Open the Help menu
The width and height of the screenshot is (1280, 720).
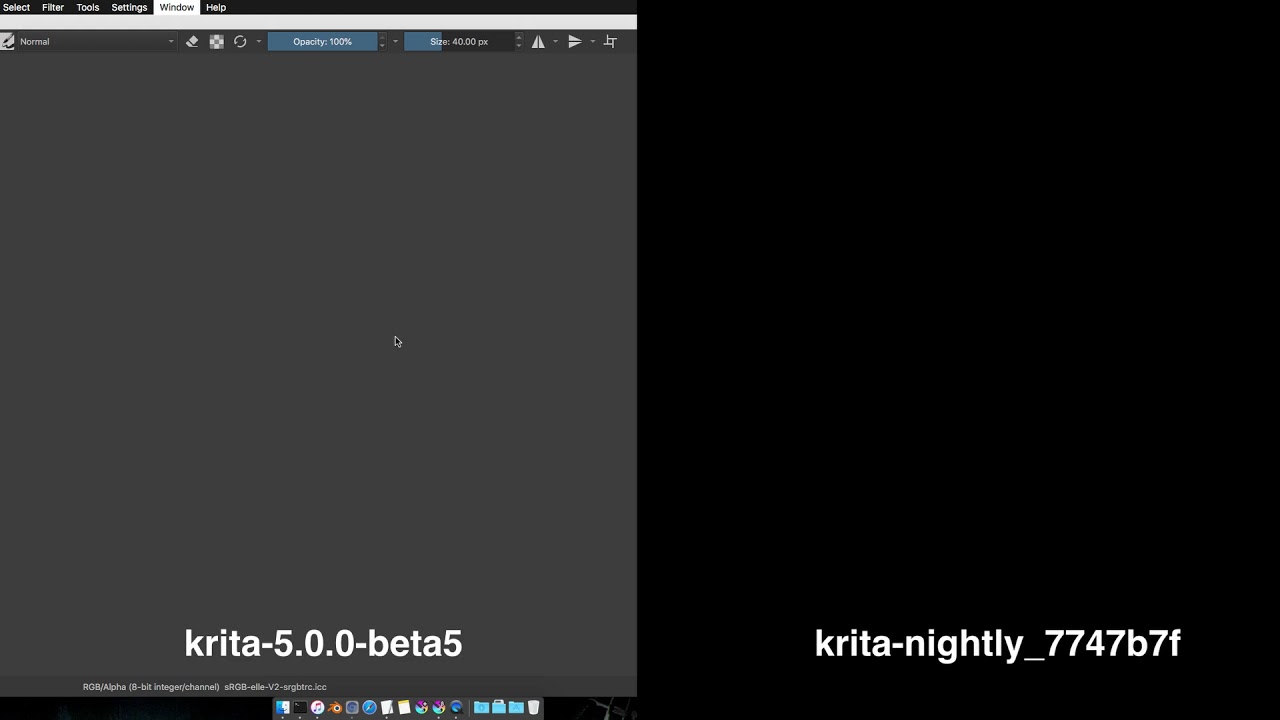(216, 7)
